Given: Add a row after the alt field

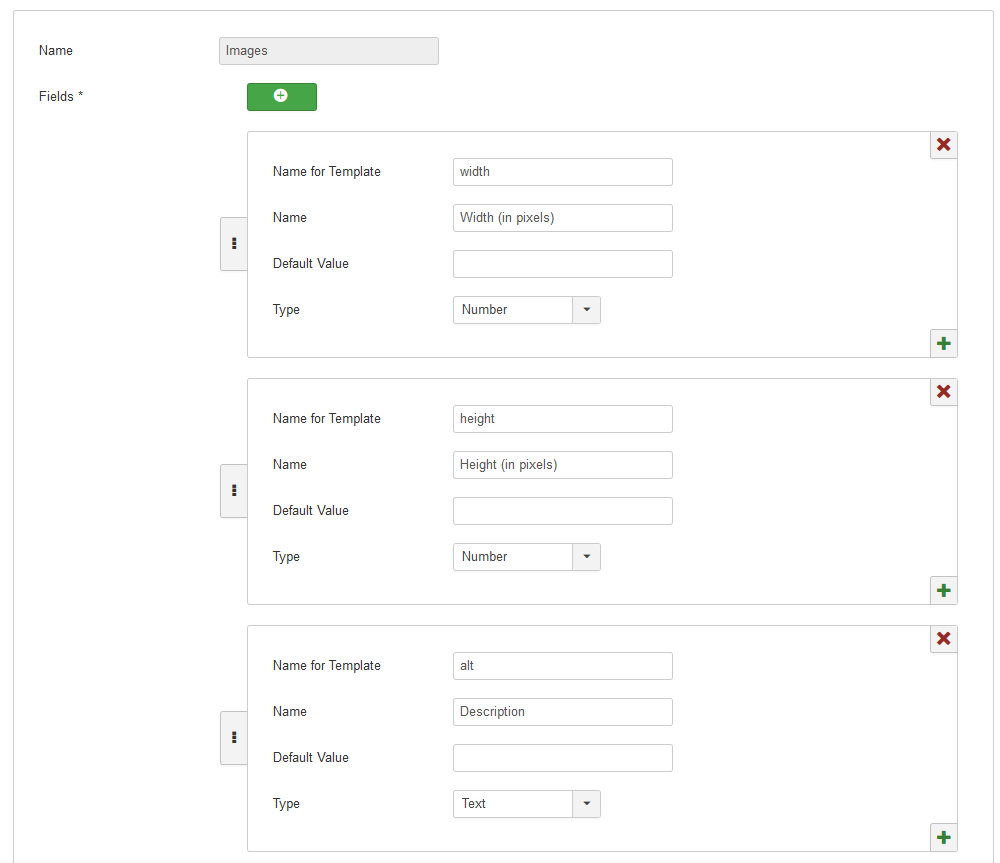Looking at the screenshot, I should click(x=943, y=837).
